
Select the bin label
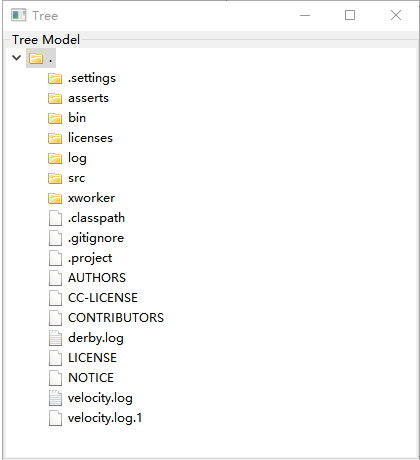pyautogui.click(x=77, y=118)
